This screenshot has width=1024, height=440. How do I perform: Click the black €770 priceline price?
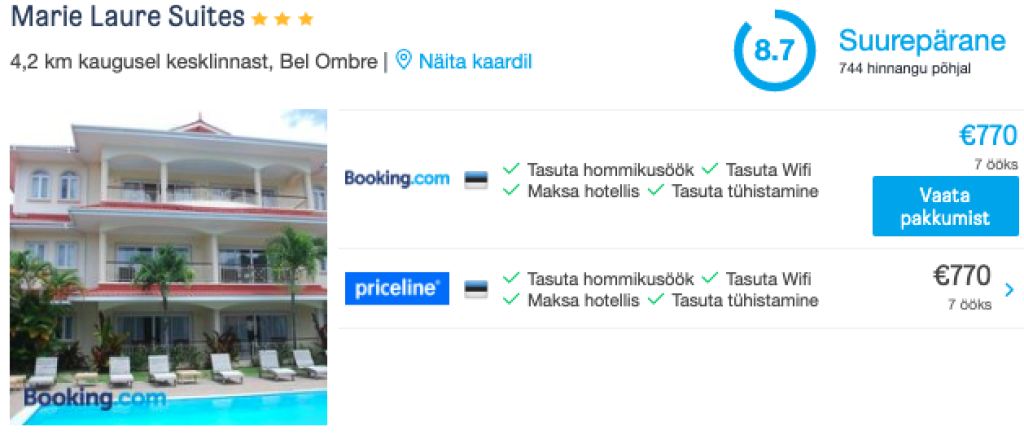tap(962, 277)
